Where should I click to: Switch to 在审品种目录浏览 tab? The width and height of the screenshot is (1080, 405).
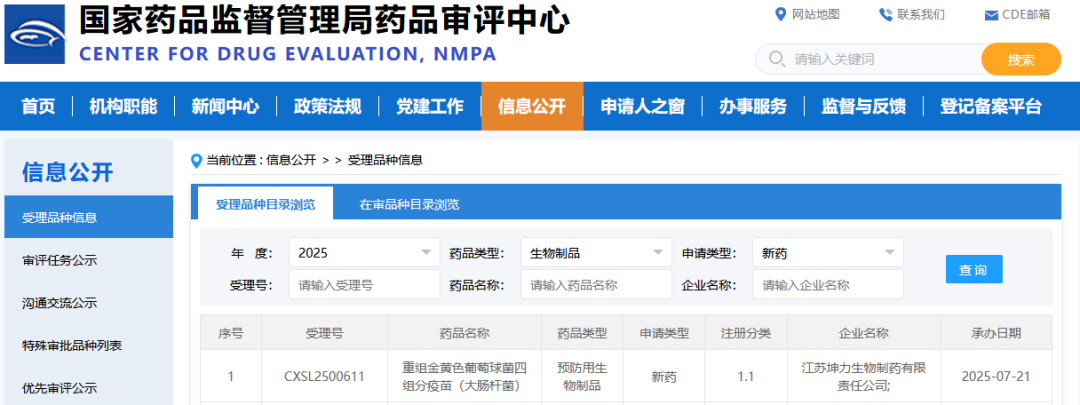(409, 205)
